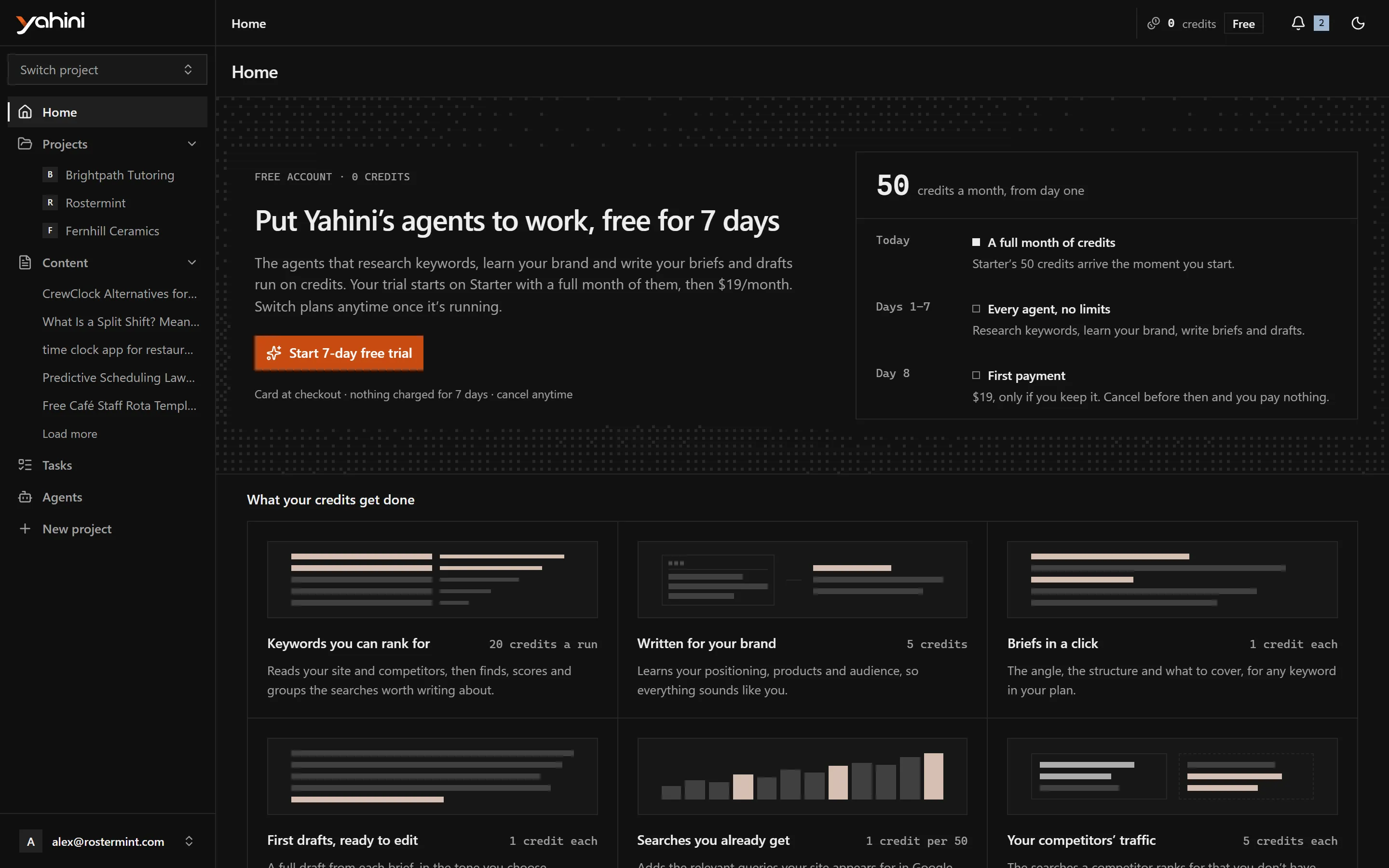The height and width of the screenshot is (868, 1389).
Task: Open Predictive Scheduling Law content item
Action: pos(119,378)
